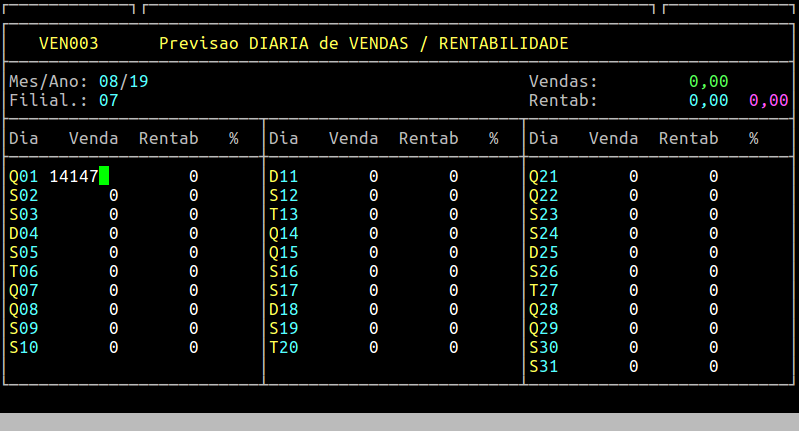Select the Rentab cell for day Q01

[x=193, y=176]
